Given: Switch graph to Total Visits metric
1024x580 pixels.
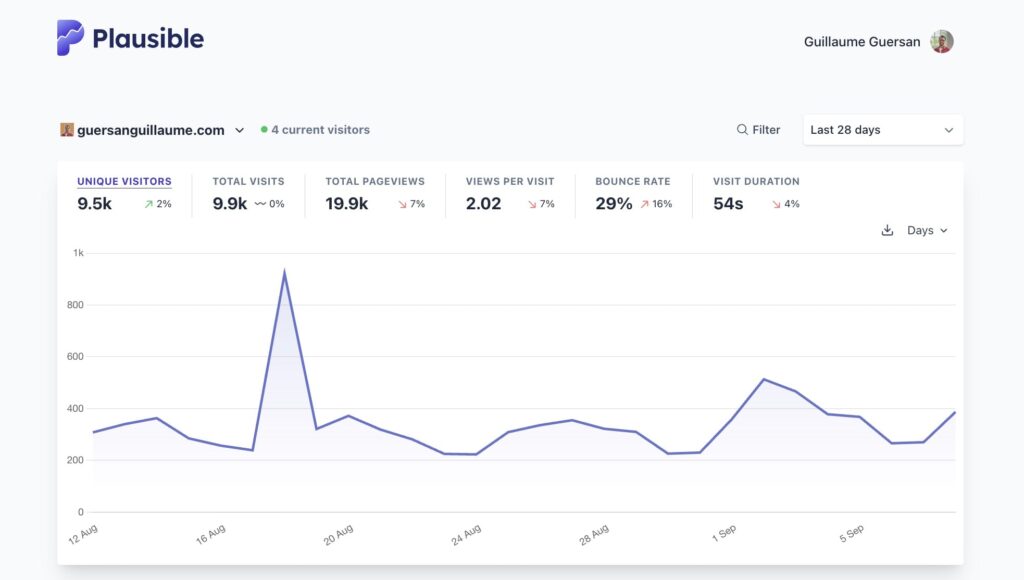Looking at the screenshot, I should [248, 182].
